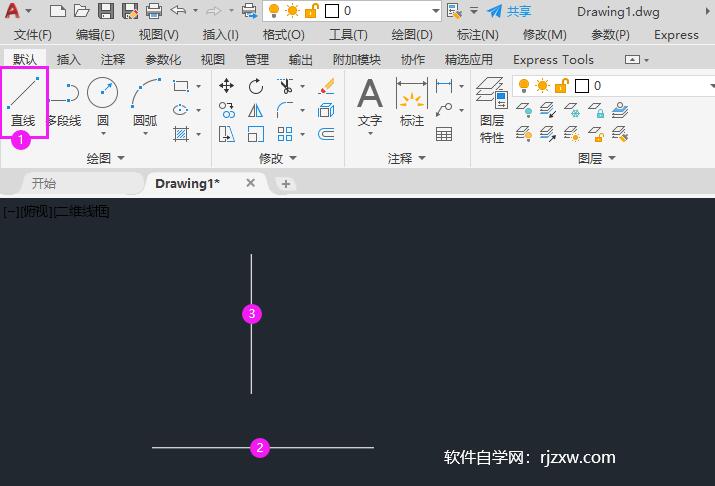
Task: Expand the 图层 panel
Action: point(596,158)
